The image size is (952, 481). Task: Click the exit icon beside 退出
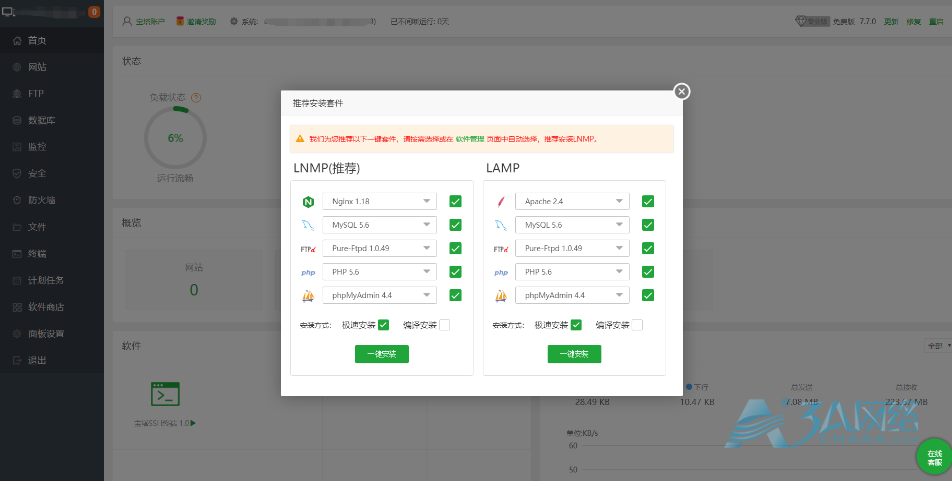(x=17, y=361)
